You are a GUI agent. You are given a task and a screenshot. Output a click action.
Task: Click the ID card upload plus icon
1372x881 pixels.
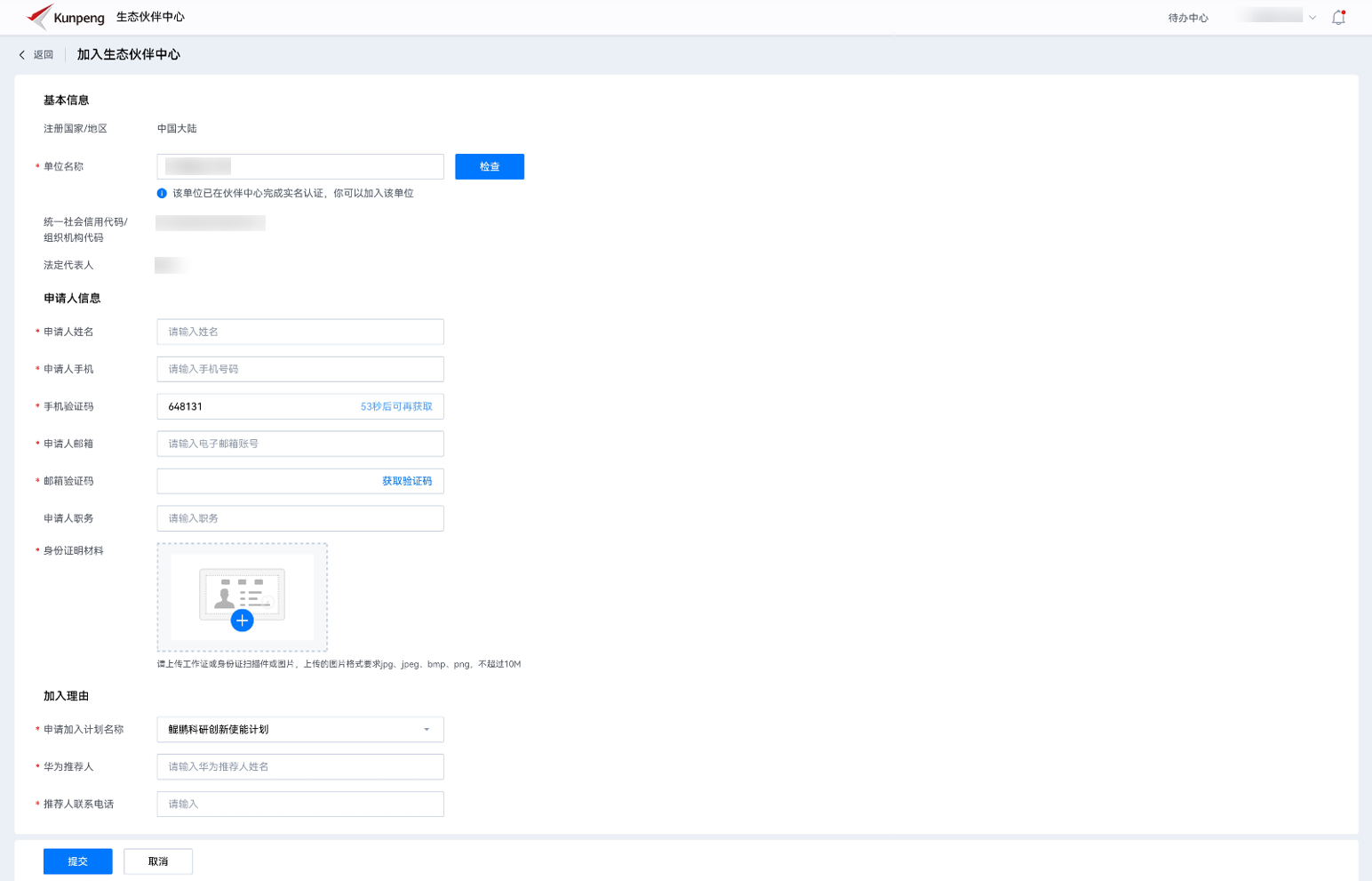click(x=242, y=621)
